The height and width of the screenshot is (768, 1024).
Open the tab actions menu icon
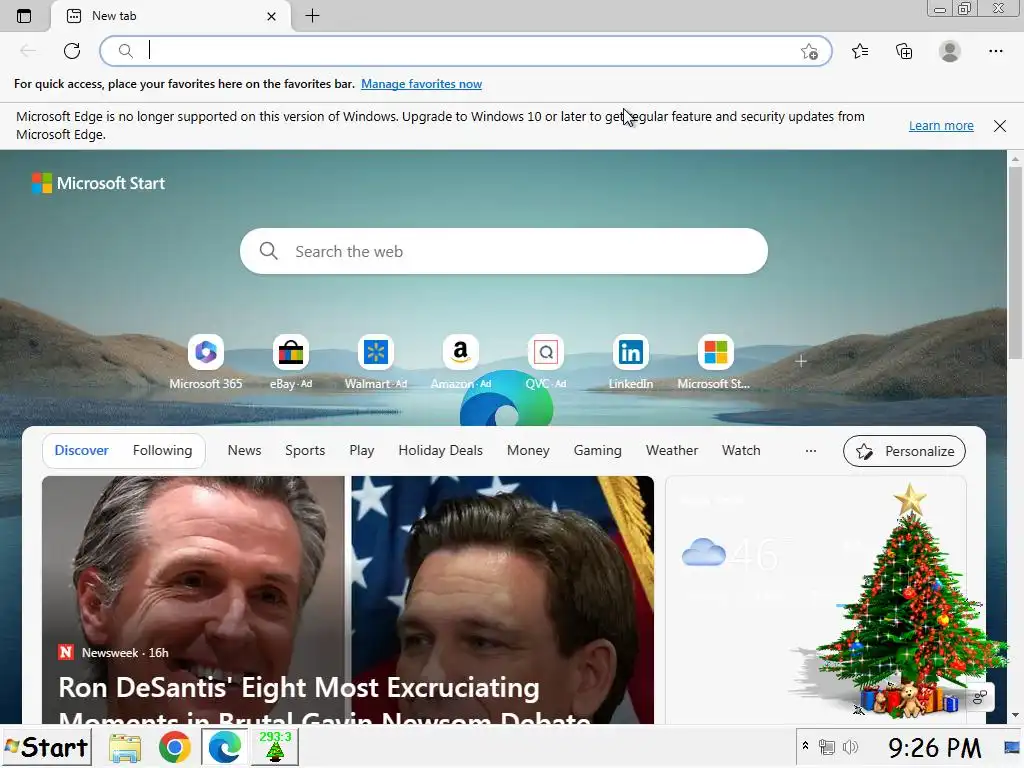coord(24,16)
